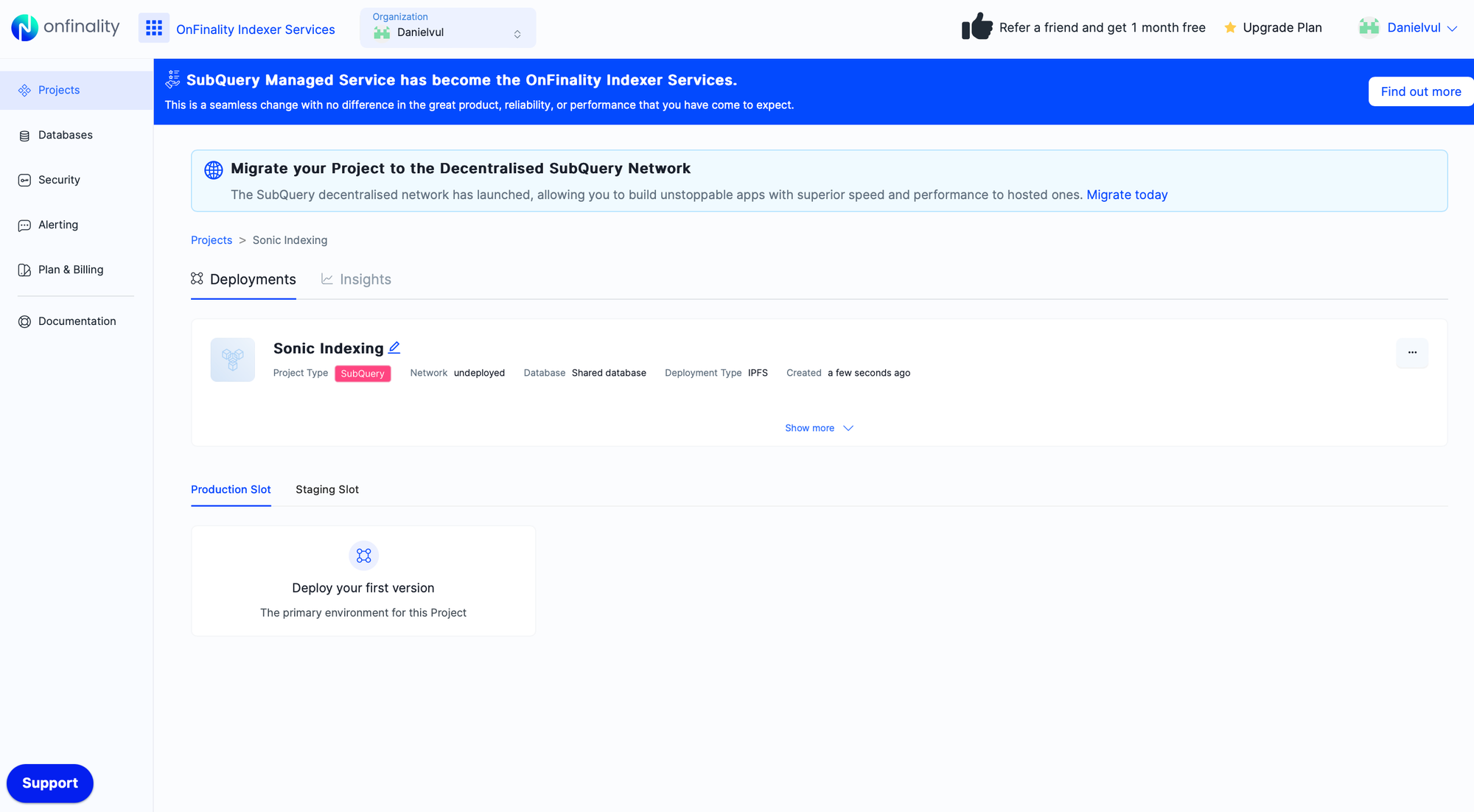Image resolution: width=1474 pixels, height=812 pixels.
Task: Click the refer a friend thumbs-up icon
Action: coord(976,27)
